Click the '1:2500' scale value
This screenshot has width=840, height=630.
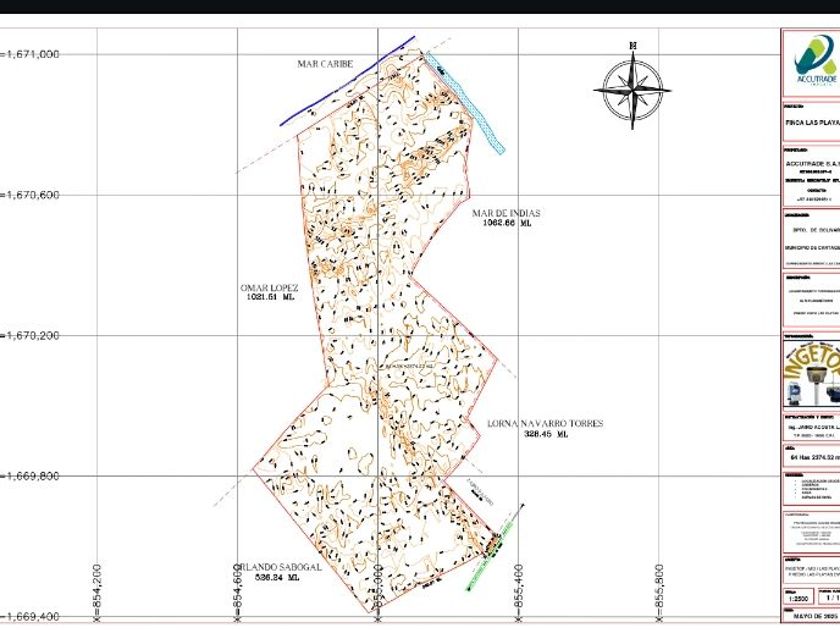pyautogui.click(x=798, y=598)
